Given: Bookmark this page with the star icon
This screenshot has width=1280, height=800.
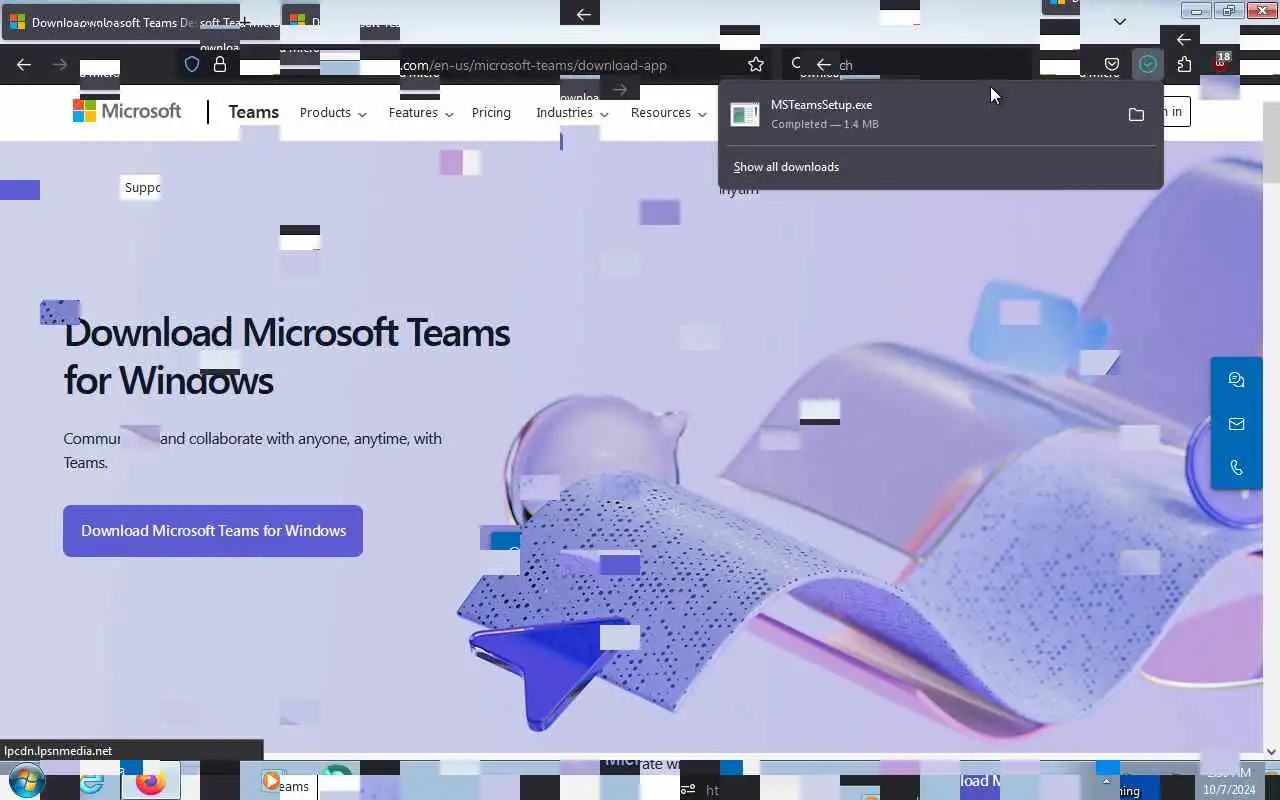Looking at the screenshot, I should coord(756,65).
